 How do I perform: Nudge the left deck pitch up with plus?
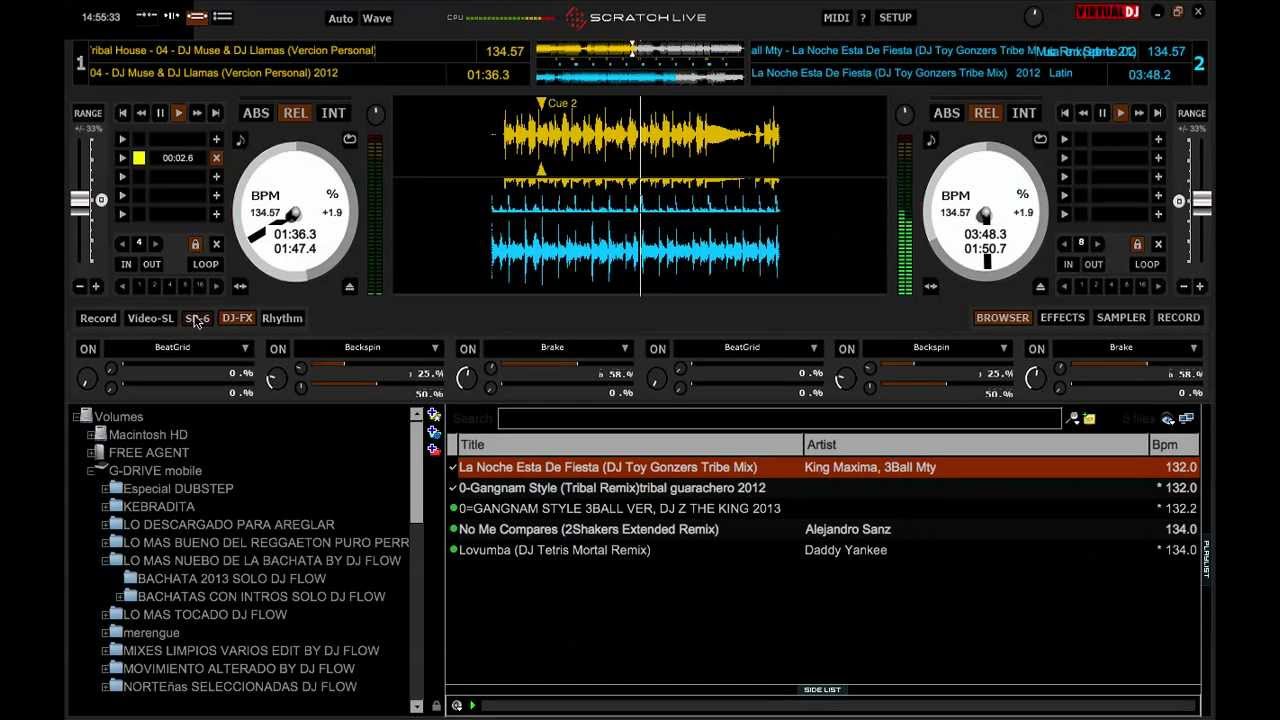click(x=96, y=287)
